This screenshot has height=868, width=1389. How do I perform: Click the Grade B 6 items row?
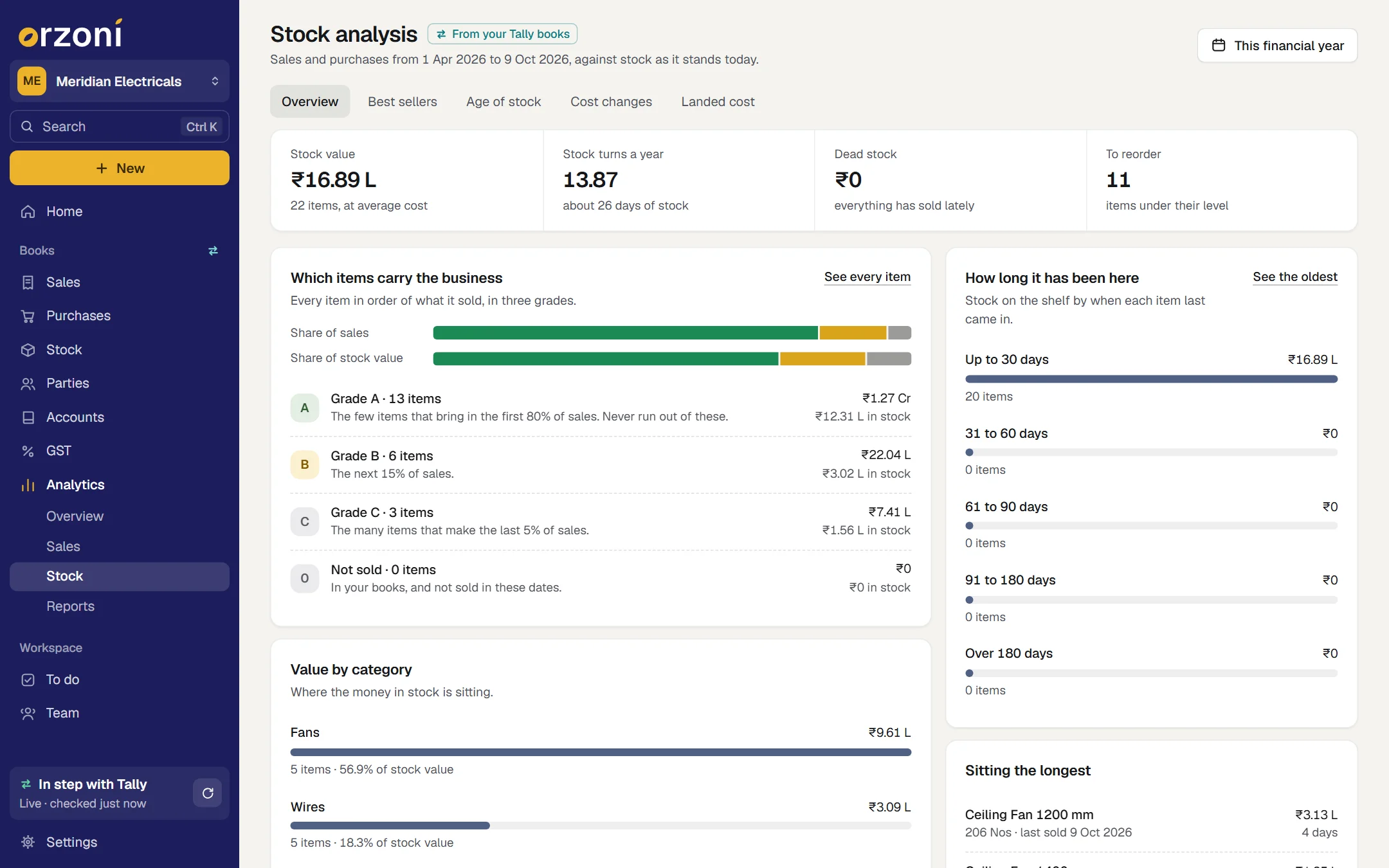point(601,465)
